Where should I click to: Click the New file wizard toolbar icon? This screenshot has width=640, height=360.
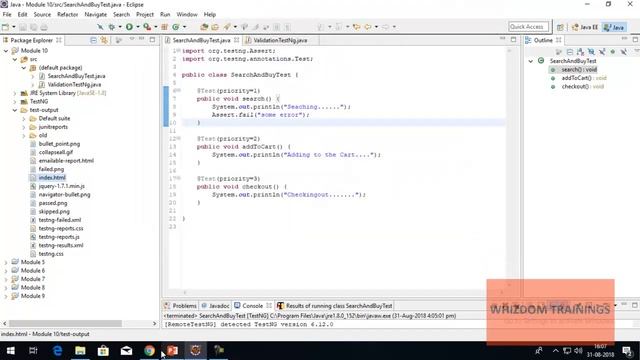click(5, 27)
